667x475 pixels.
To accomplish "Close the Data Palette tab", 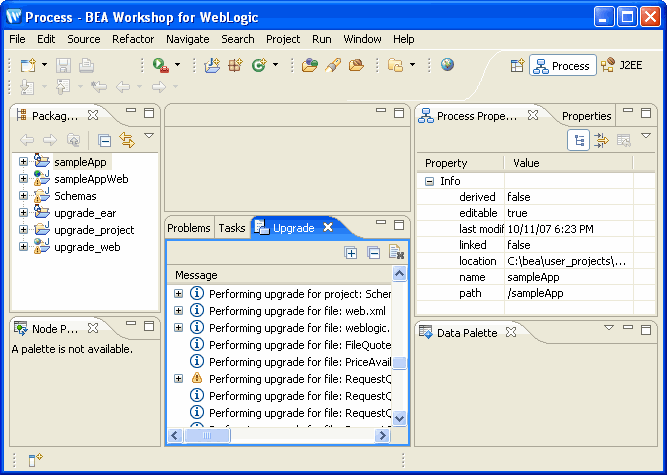I will [511, 332].
